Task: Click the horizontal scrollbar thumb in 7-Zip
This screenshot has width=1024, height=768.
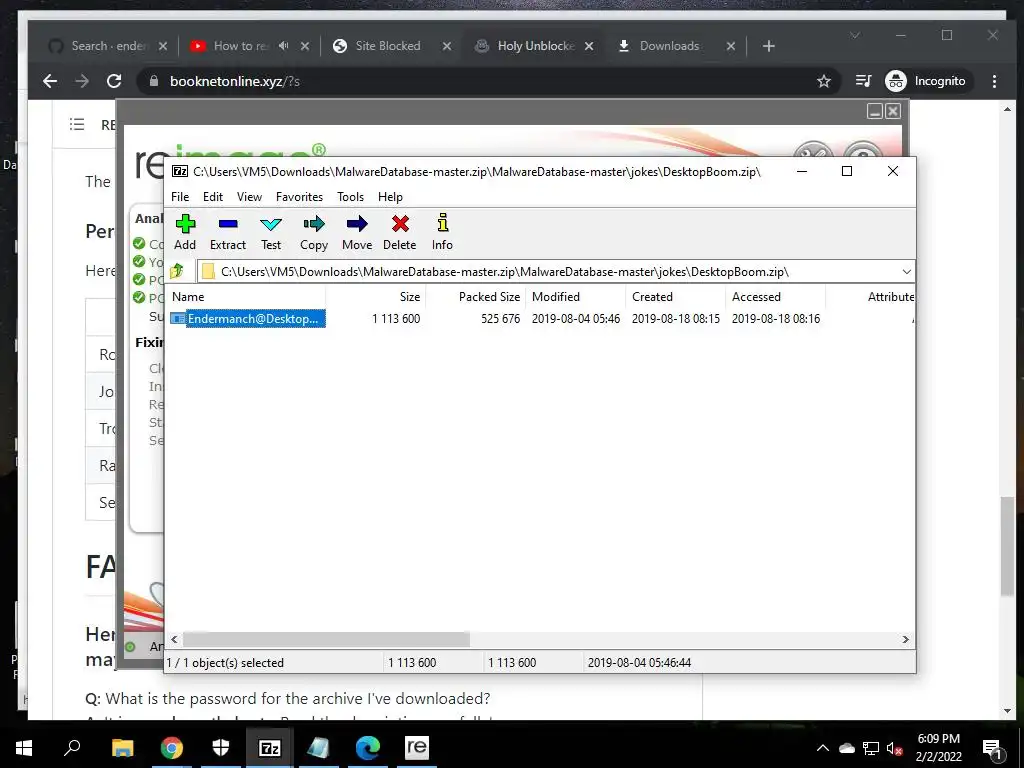Action: click(x=326, y=639)
